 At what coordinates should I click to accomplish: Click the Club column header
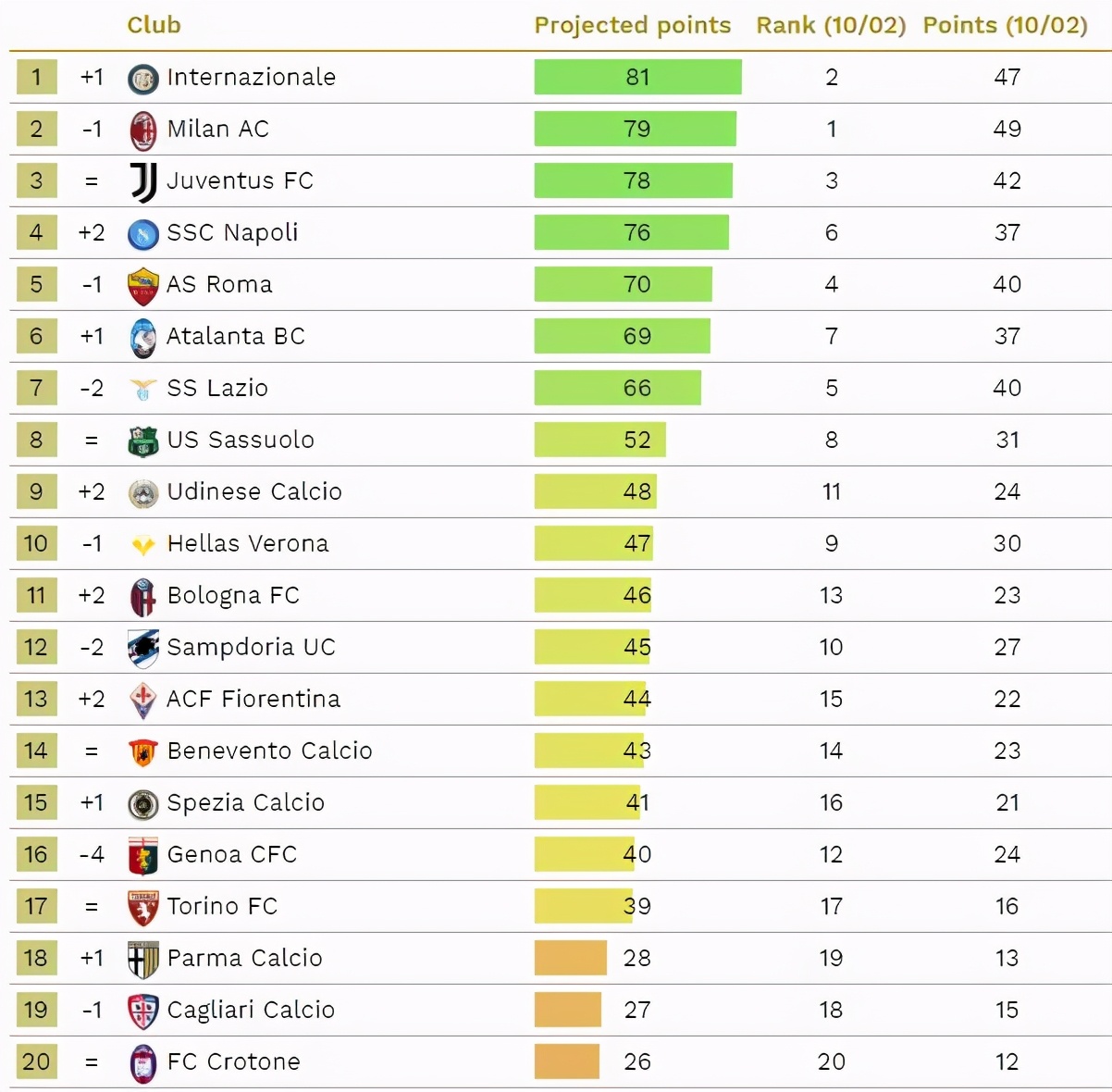pyautogui.click(x=154, y=25)
